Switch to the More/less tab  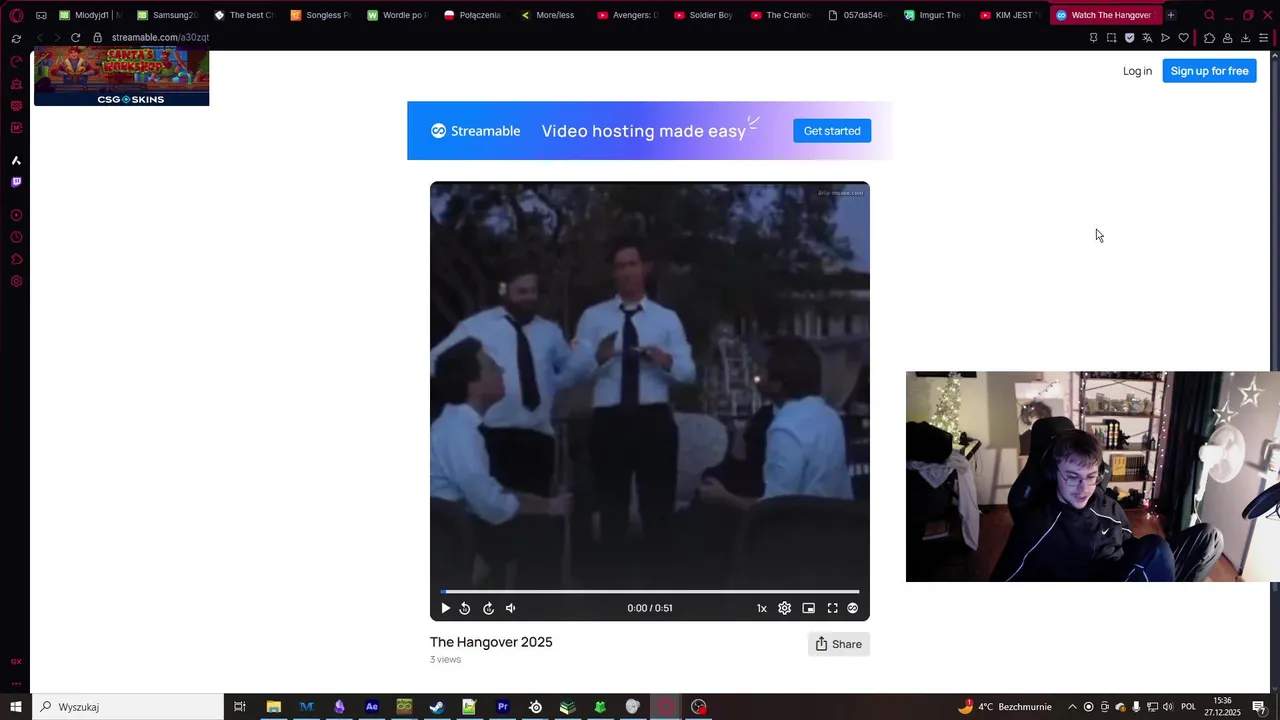550,15
